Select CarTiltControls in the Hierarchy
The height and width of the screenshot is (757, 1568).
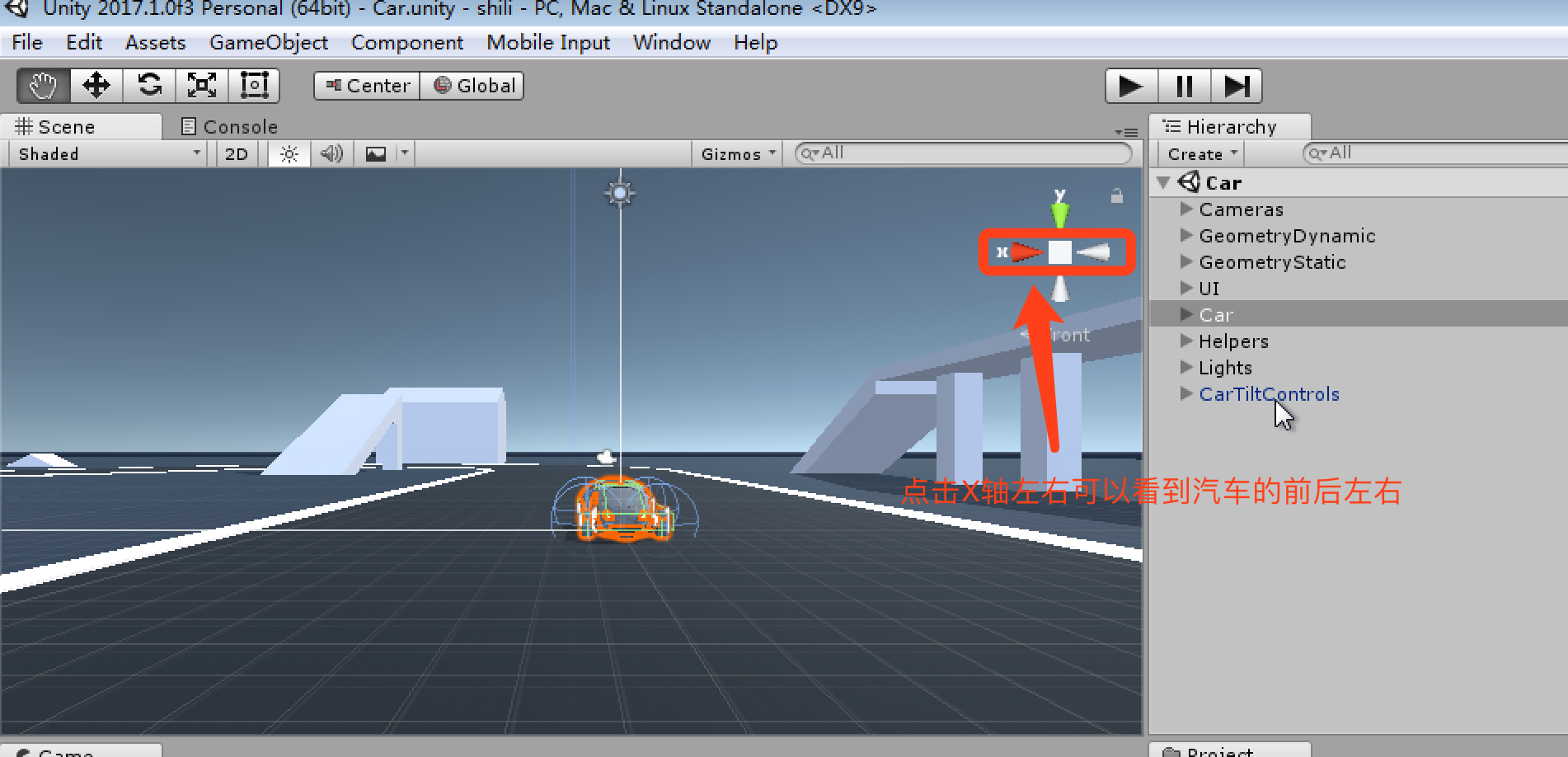click(1270, 394)
